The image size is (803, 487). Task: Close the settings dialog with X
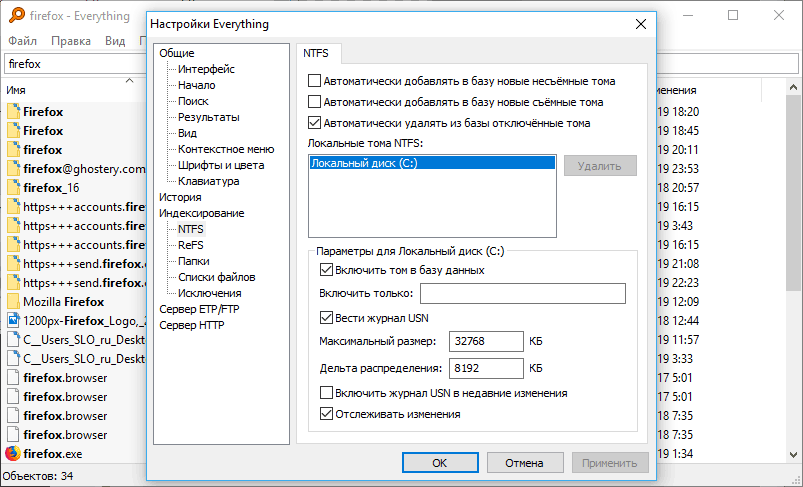click(x=641, y=24)
